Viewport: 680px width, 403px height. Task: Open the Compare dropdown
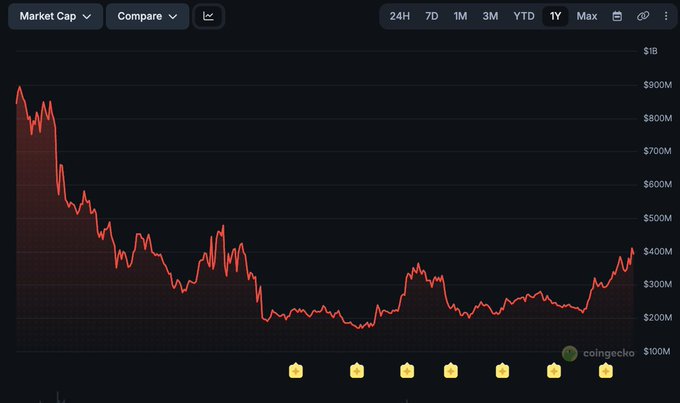coord(147,16)
